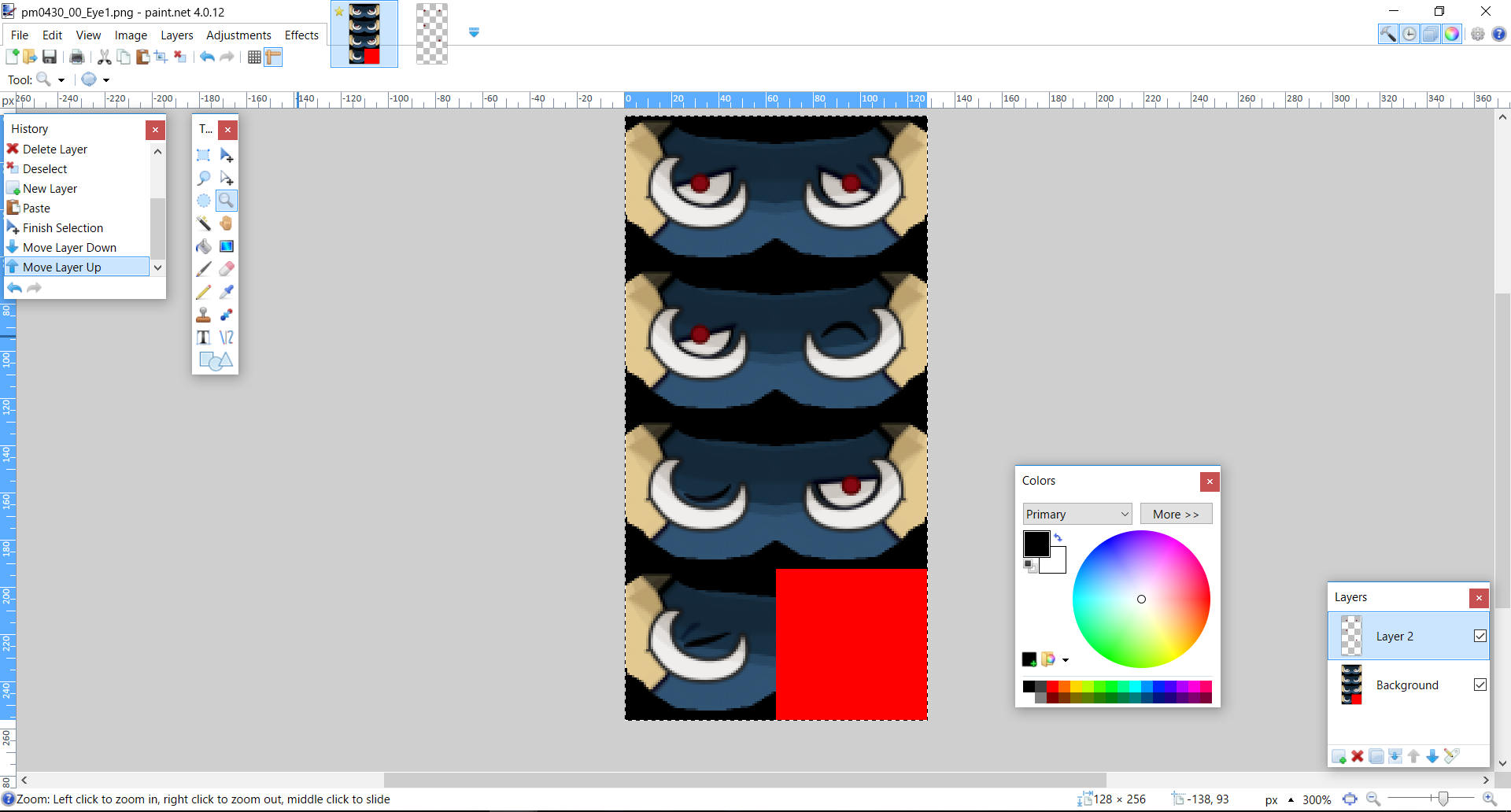Toggle Layer 2 visibility checkbox
The width and height of the screenshot is (1511, 812).
point(1480,636)
